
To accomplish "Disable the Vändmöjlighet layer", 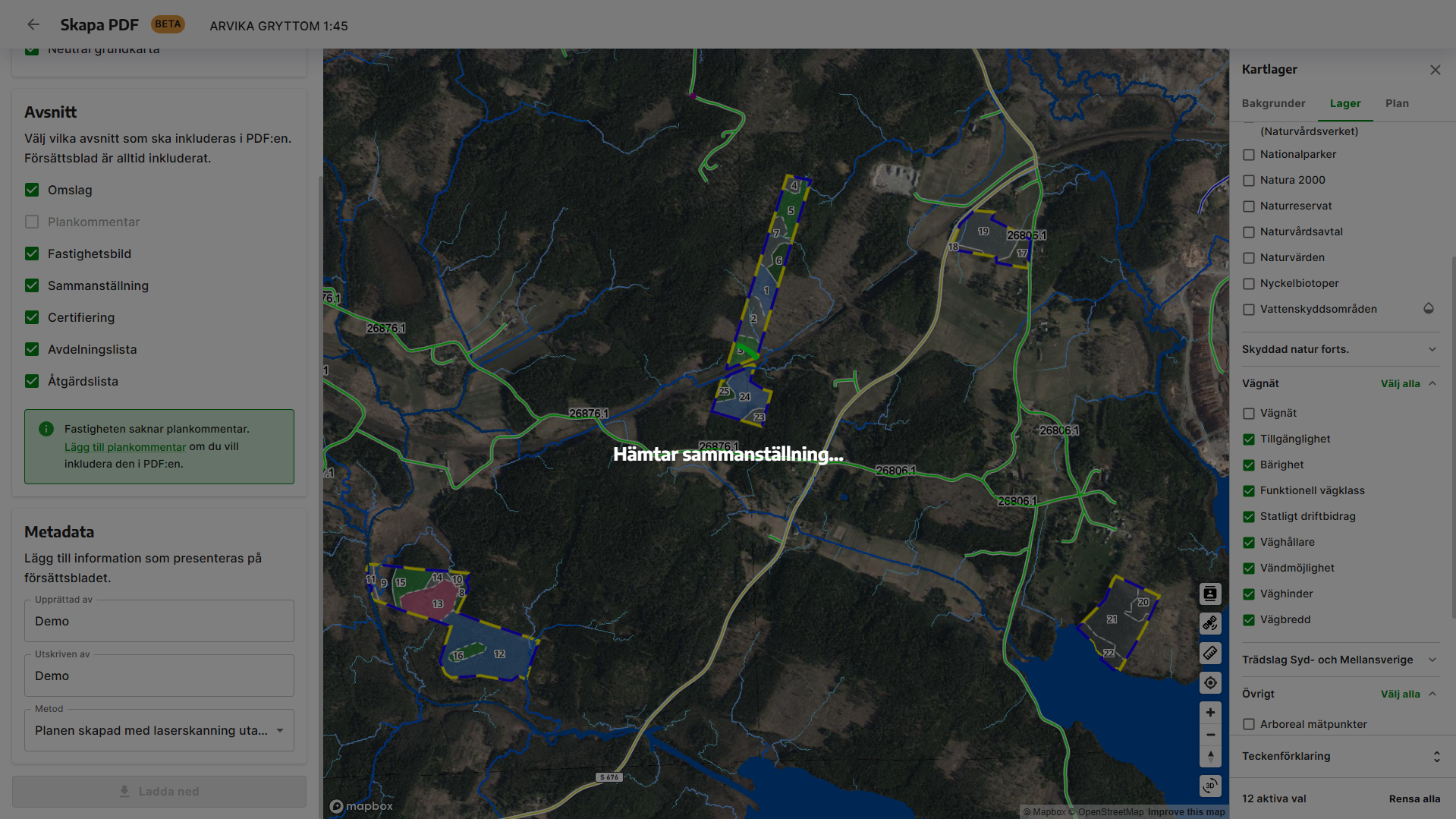I will tap(1249, 569).
